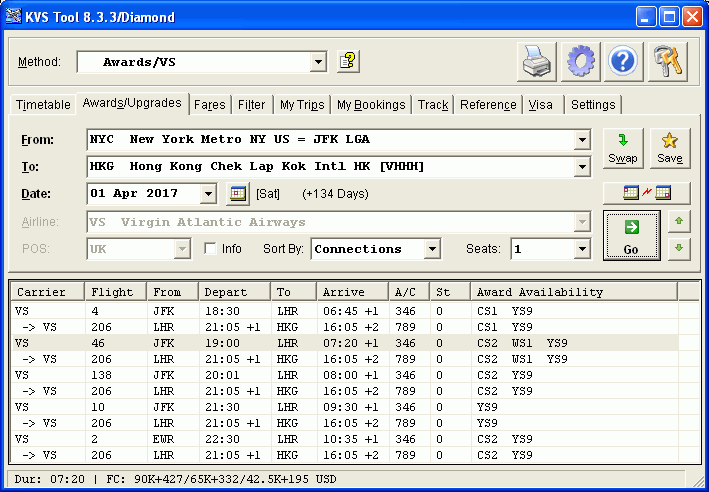Screen dimensions: 709x492
Task: Expand the Seats dropdown
Action: [582, 249]
